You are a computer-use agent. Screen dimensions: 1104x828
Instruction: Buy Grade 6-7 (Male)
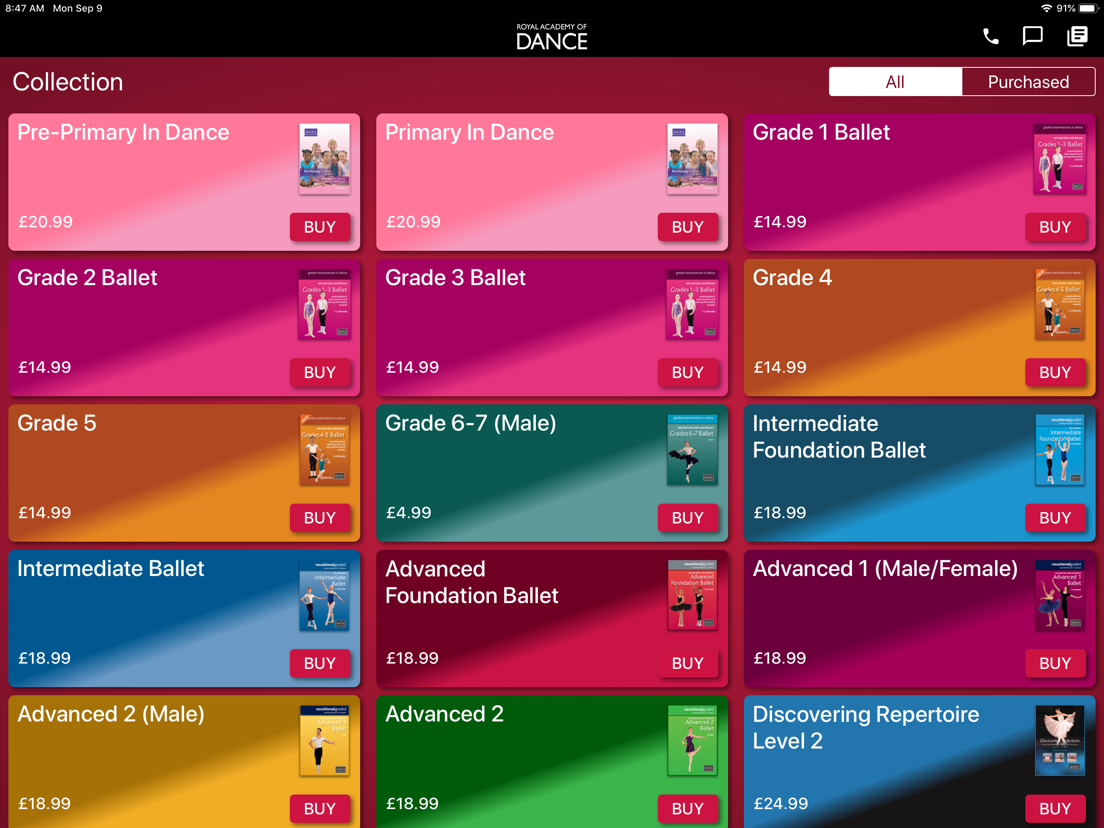(688, 518)
